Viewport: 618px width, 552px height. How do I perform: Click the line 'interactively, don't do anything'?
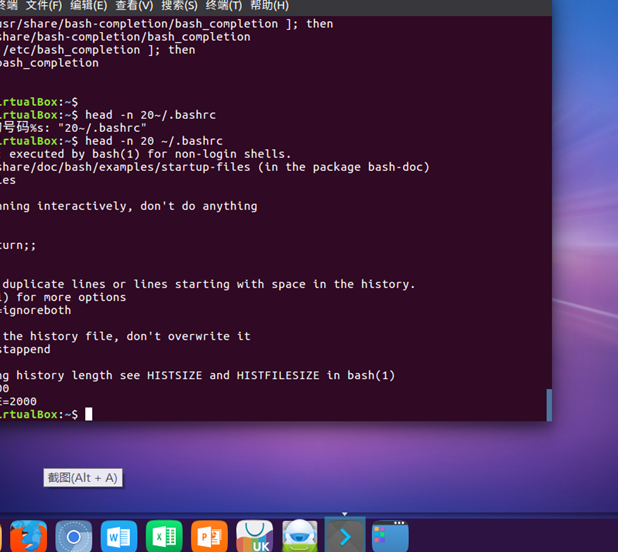pyautogui.click(x=147, y=206)
